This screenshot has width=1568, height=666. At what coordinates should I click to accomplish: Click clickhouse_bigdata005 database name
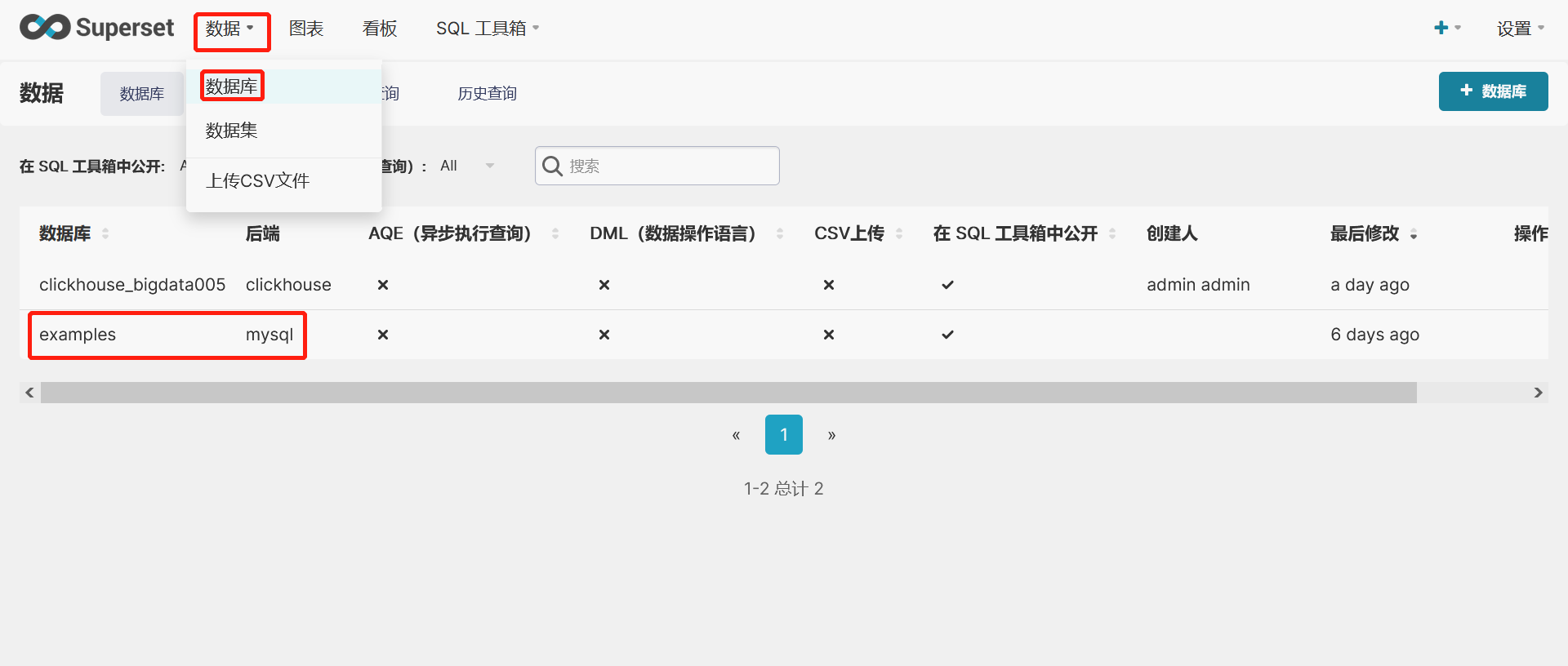[x=132, y=285]
